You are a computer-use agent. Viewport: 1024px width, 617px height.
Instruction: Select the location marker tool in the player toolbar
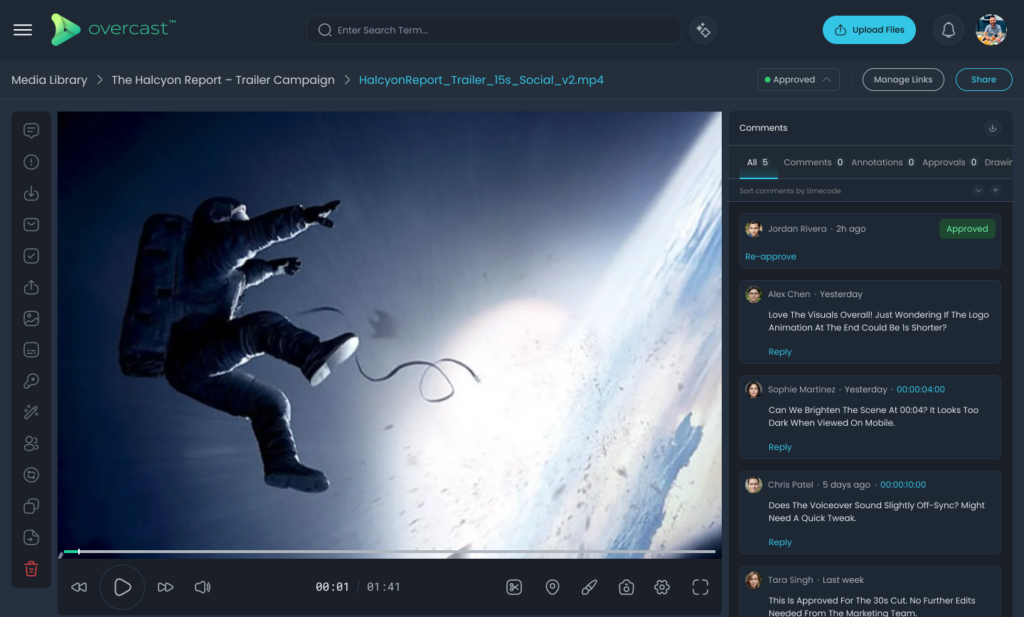pos(552,587)
